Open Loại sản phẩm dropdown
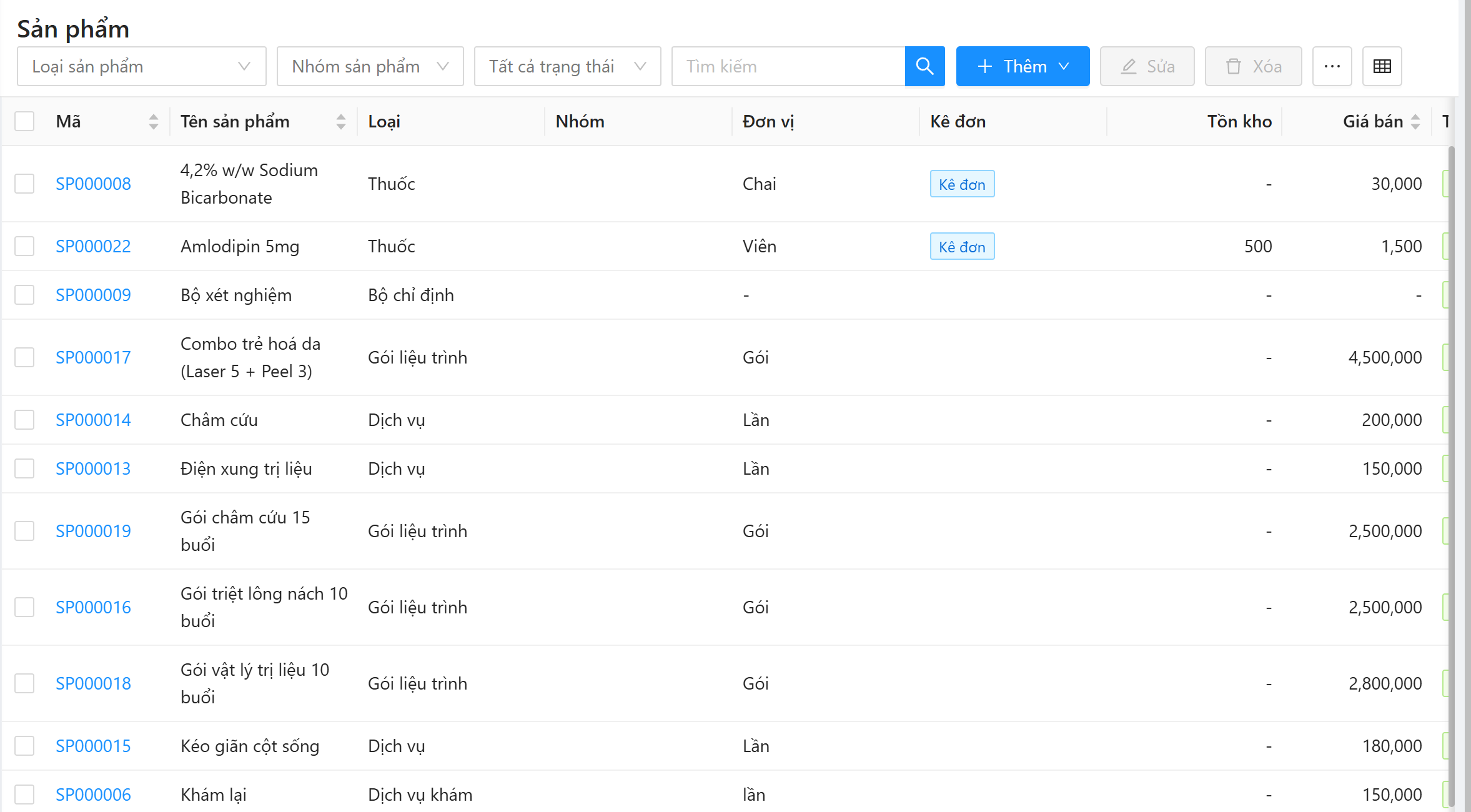Image resolution: width=1471 pixels, height=812 pixels. pyautogui.click(x=142, y=66)
